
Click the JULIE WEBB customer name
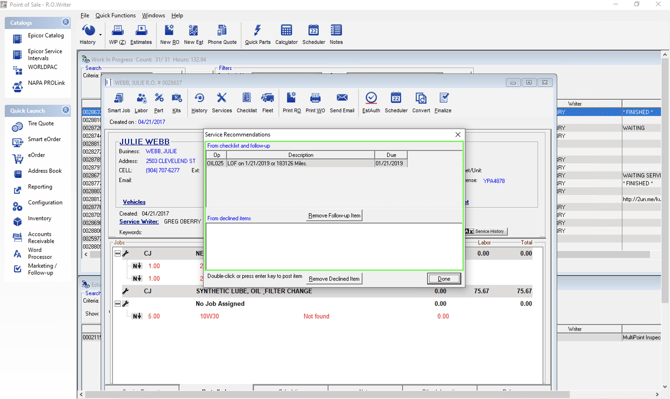click(144, 141)
